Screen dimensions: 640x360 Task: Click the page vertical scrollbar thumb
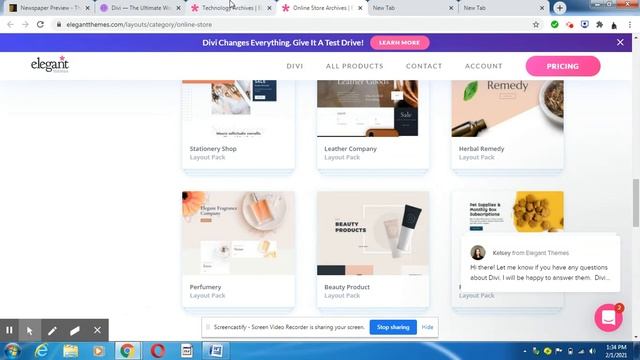(636, 202)
